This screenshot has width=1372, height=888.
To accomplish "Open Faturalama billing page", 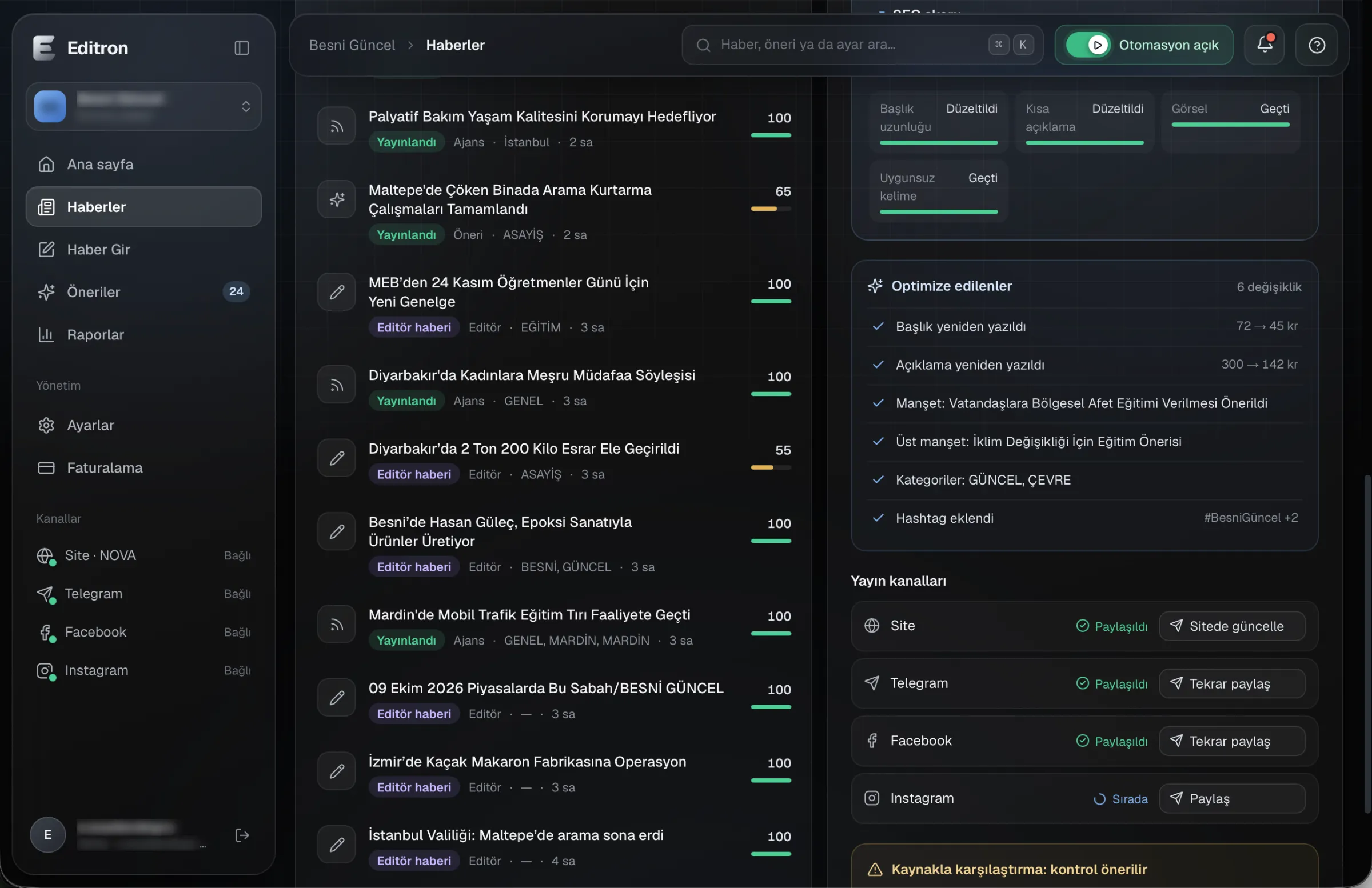I will point(143,468).
